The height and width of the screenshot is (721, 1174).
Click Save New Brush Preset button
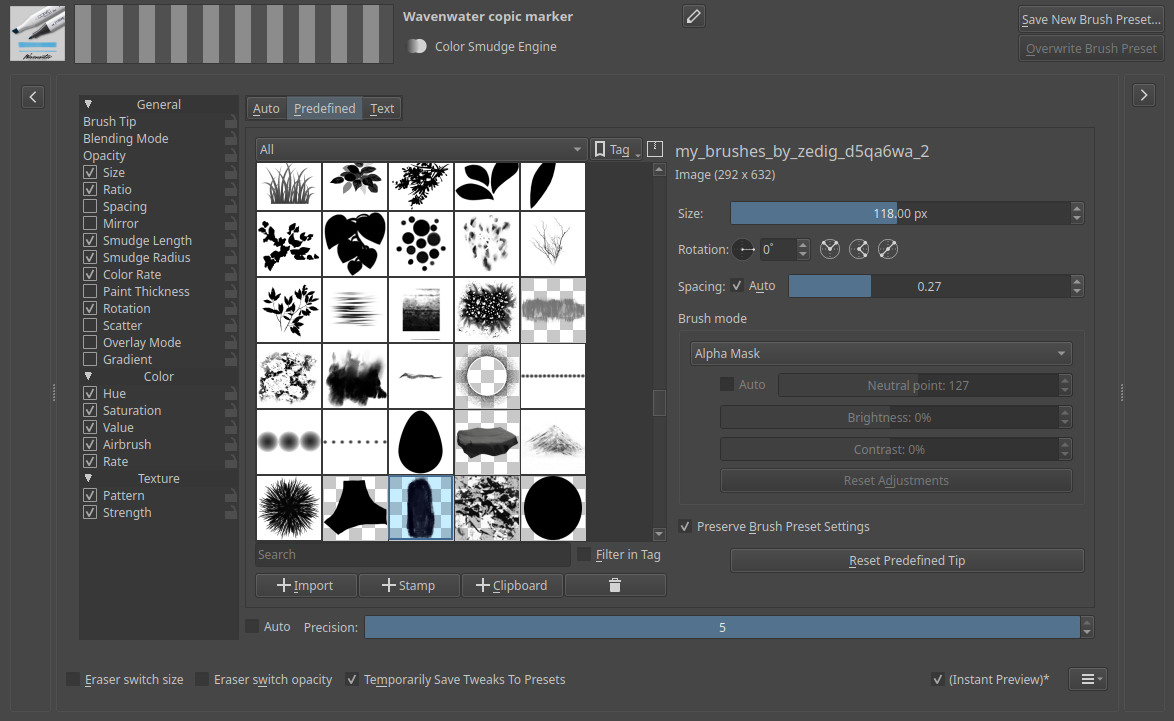1090,19
